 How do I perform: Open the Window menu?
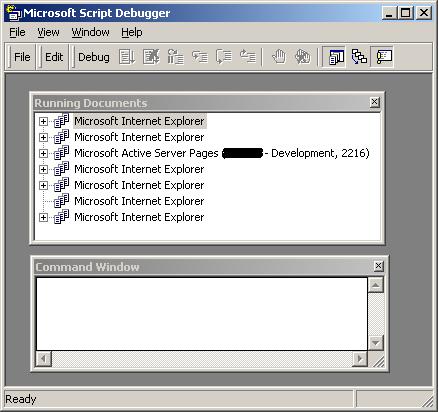click(x=90, y=32)
